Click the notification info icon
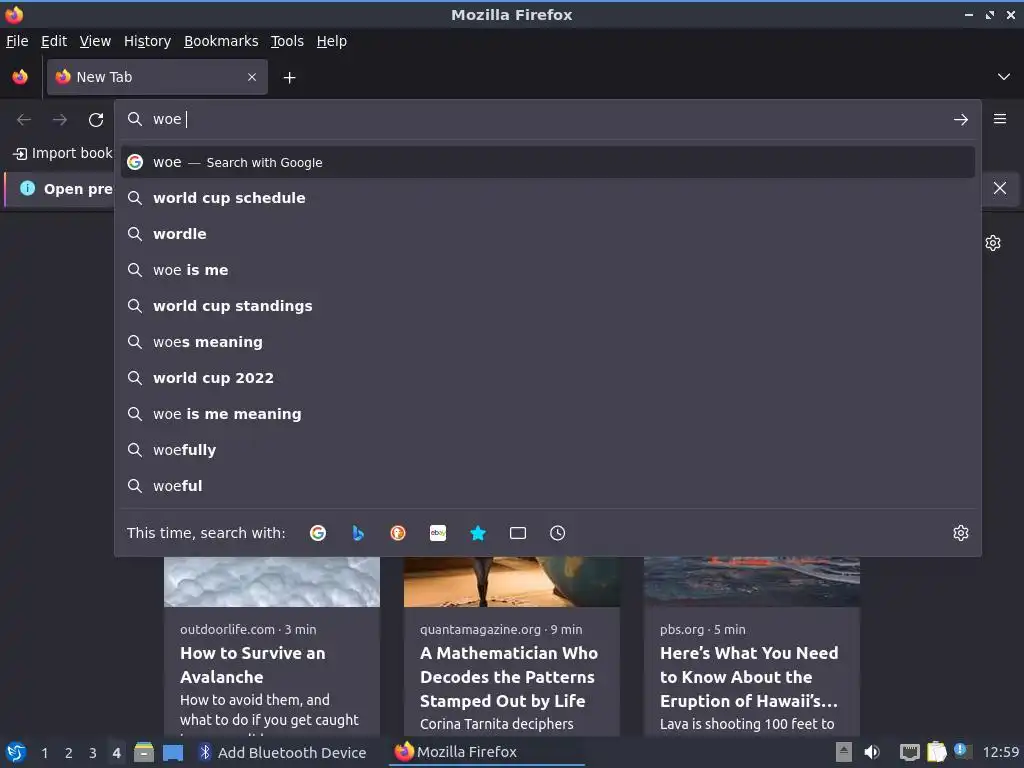Image resolution: width=1024 pixels, height=768 pixels. pyautogui.click(x=27, y=188)
